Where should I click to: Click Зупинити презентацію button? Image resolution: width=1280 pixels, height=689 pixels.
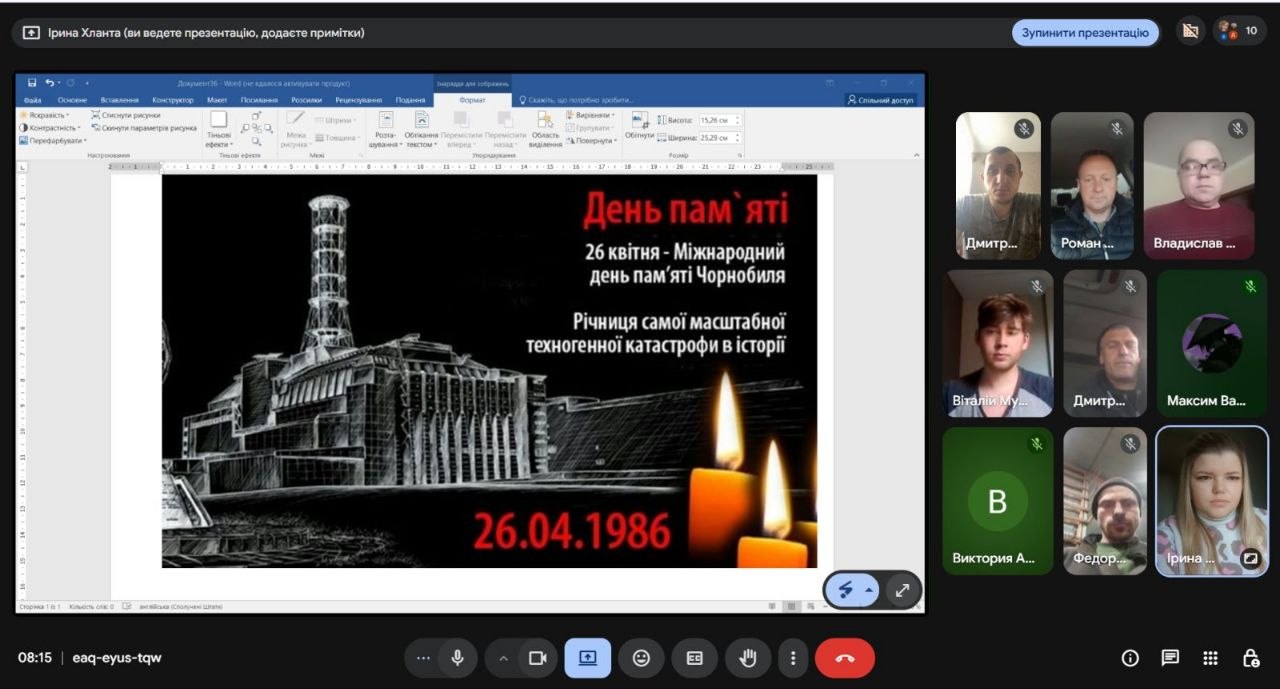(x=1085, y=32)
